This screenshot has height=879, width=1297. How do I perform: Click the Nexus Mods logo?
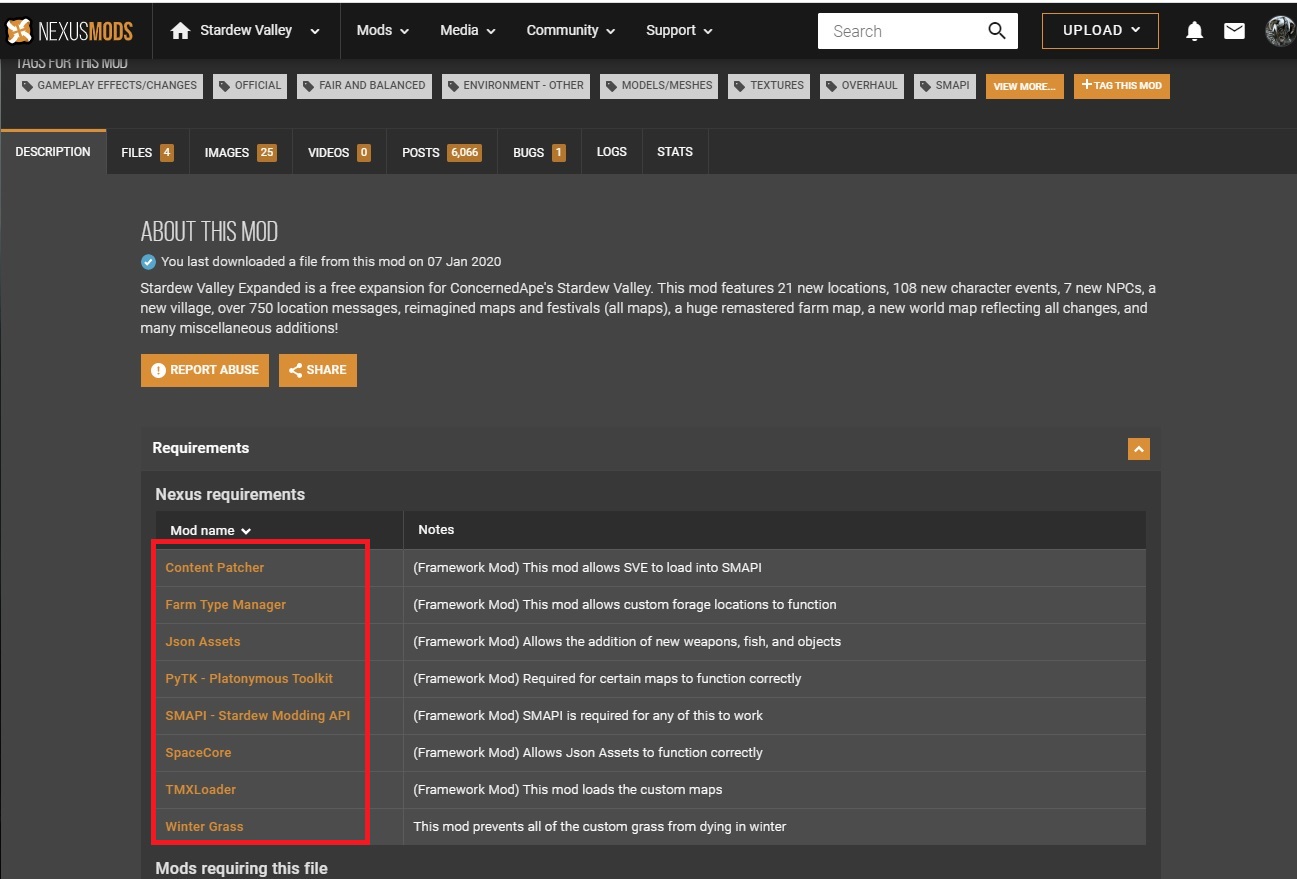click(x=69, y=31)
